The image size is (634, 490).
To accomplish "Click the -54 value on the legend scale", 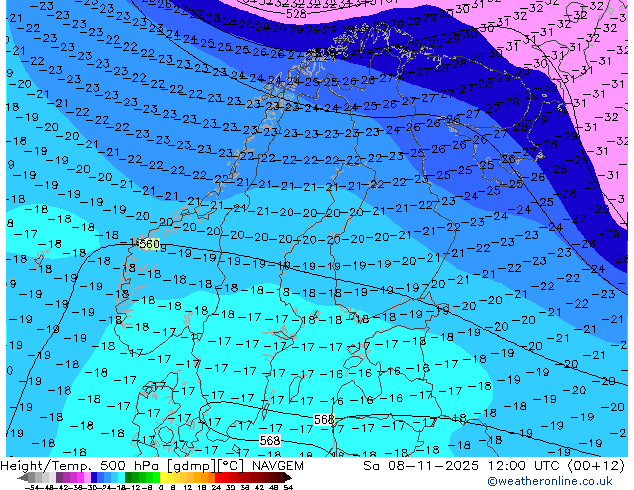I will (x=32, y=487).
